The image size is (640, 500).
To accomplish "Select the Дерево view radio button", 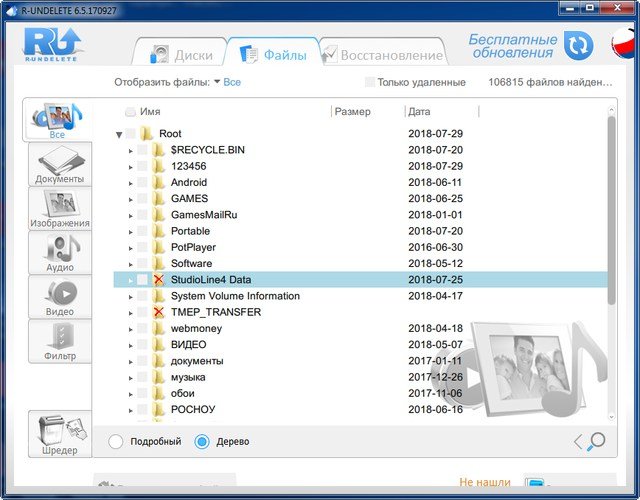I will click(x=202, y=442).
